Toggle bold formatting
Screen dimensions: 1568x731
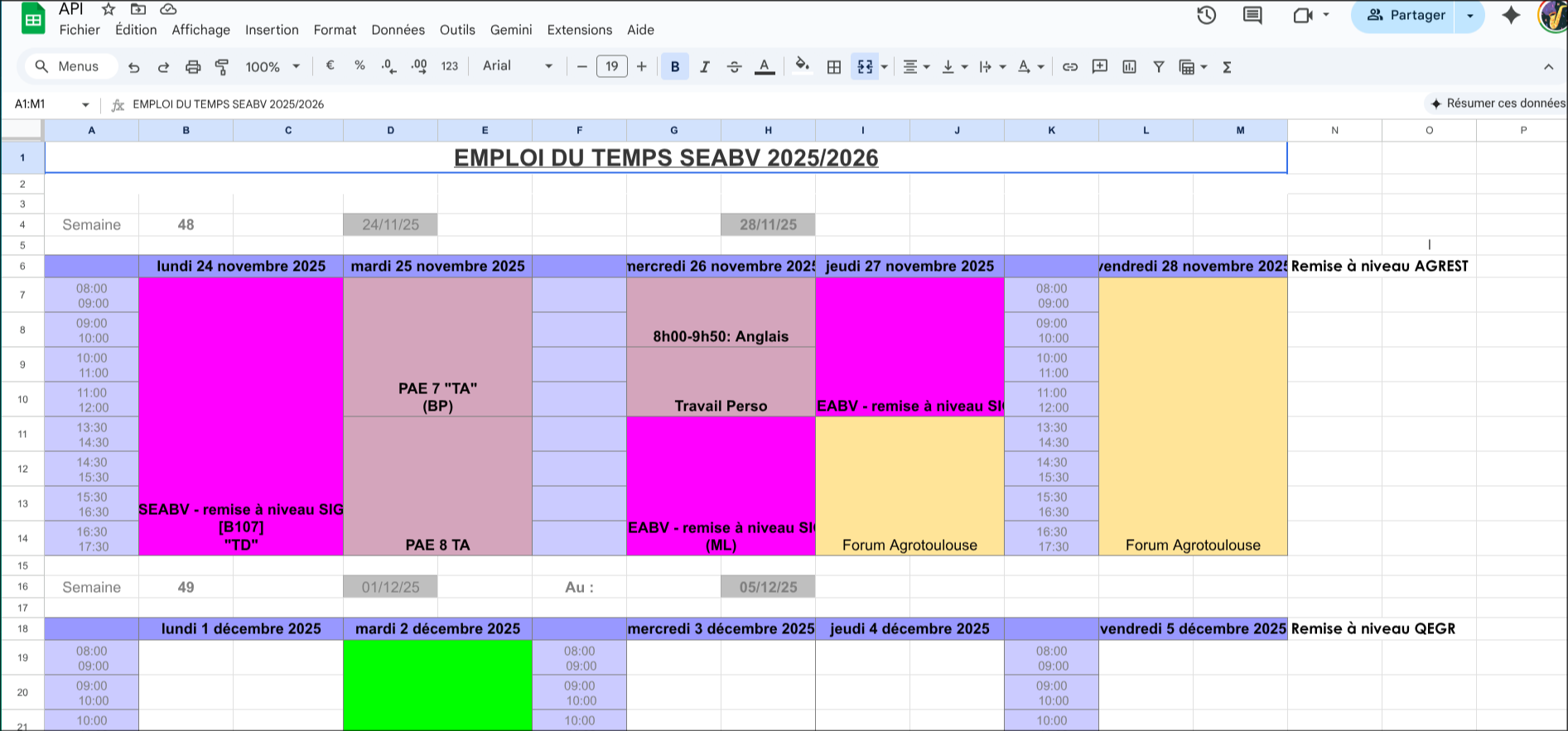tap(675, 67)
